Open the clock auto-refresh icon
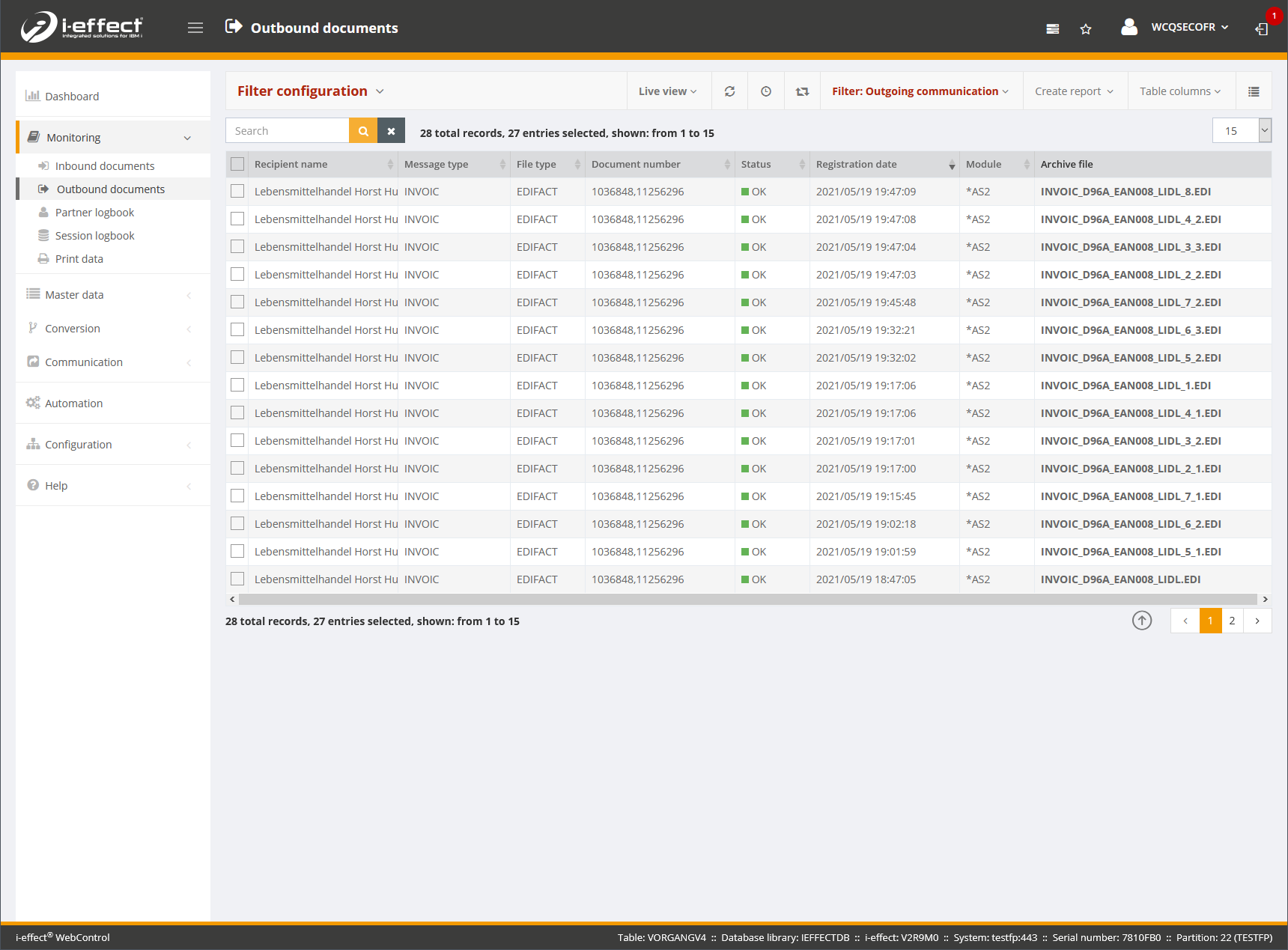This screenshot has width=1288, height=950. point(766,91)
